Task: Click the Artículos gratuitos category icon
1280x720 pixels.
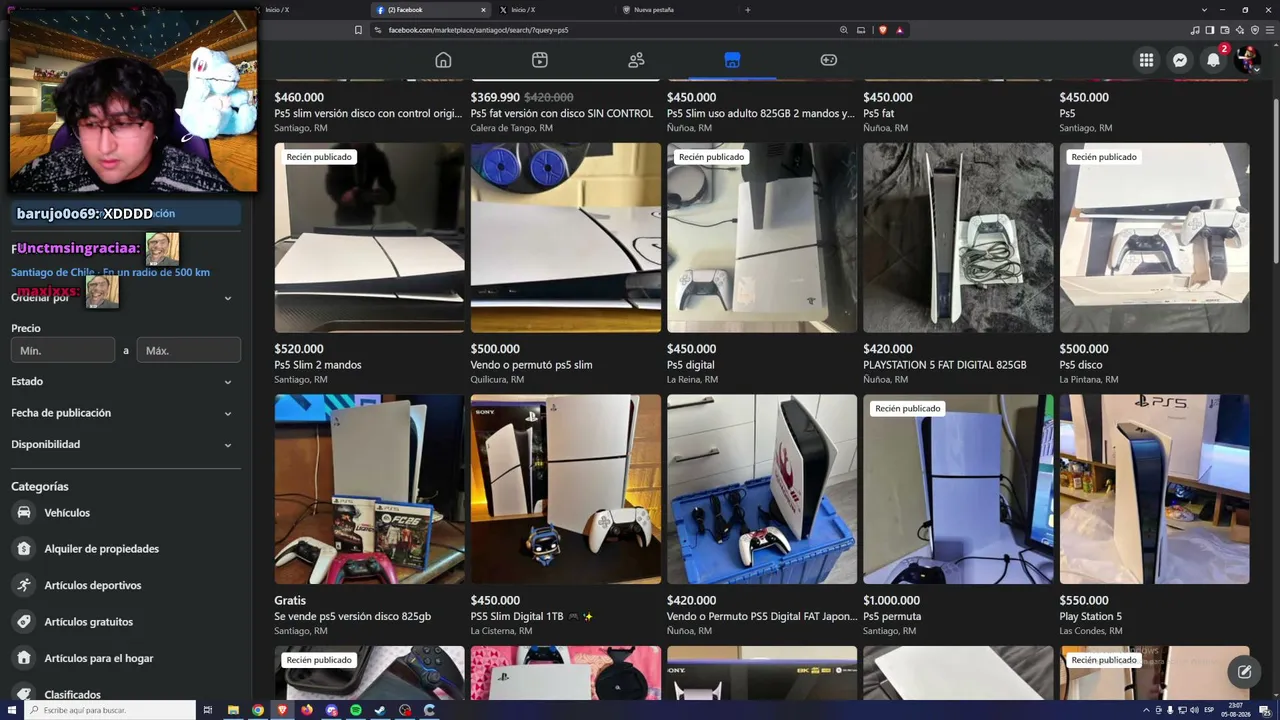Action: (23, 622)
